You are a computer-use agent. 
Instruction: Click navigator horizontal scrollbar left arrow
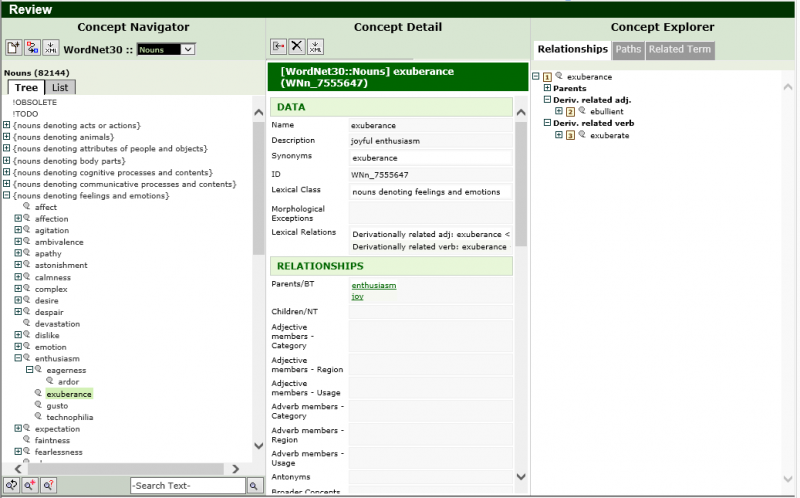(x=18, y=468)
